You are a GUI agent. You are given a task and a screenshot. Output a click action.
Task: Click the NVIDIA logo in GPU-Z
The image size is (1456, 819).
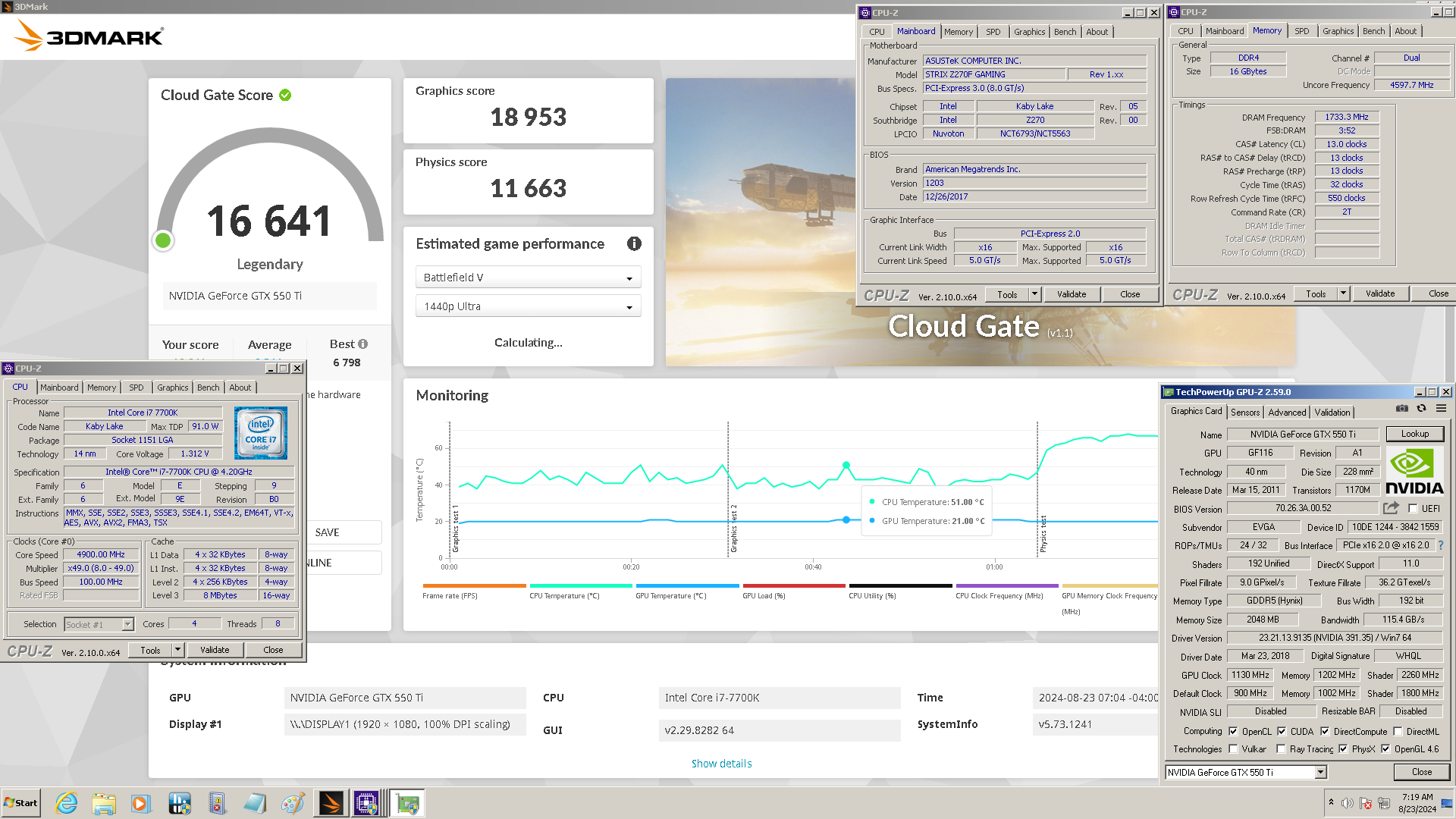(1414, 471)
